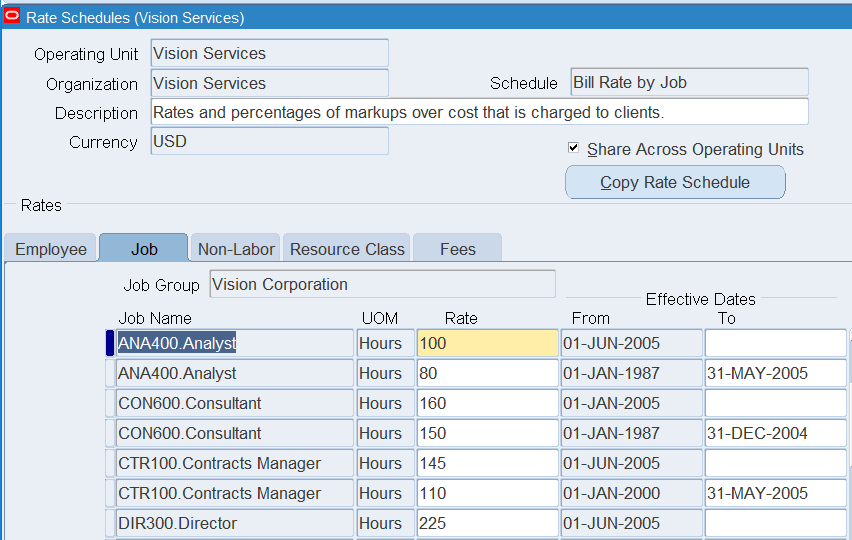852x540 pixels.
Task: Click the record selector of rate 110 row
Action: point(110,493)
